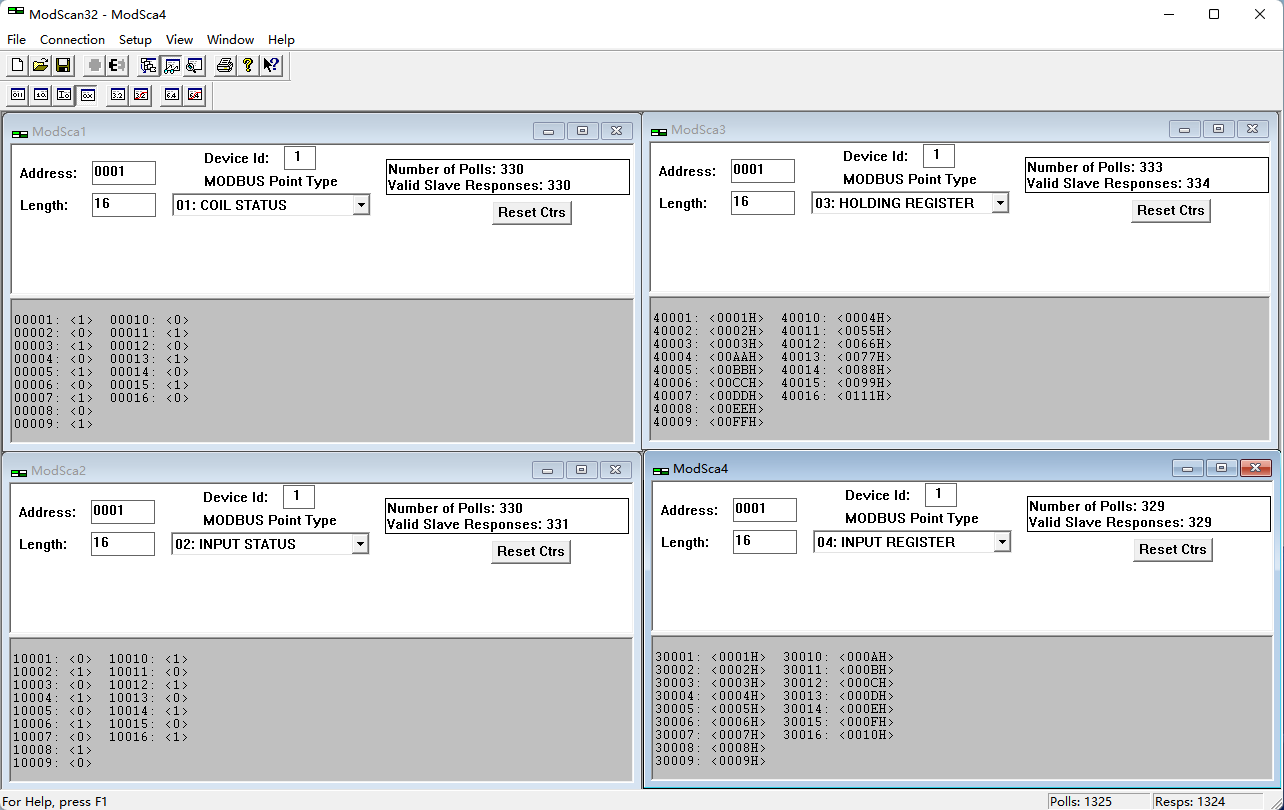Minimize the ModSca3 child window

click(1186, 129)
